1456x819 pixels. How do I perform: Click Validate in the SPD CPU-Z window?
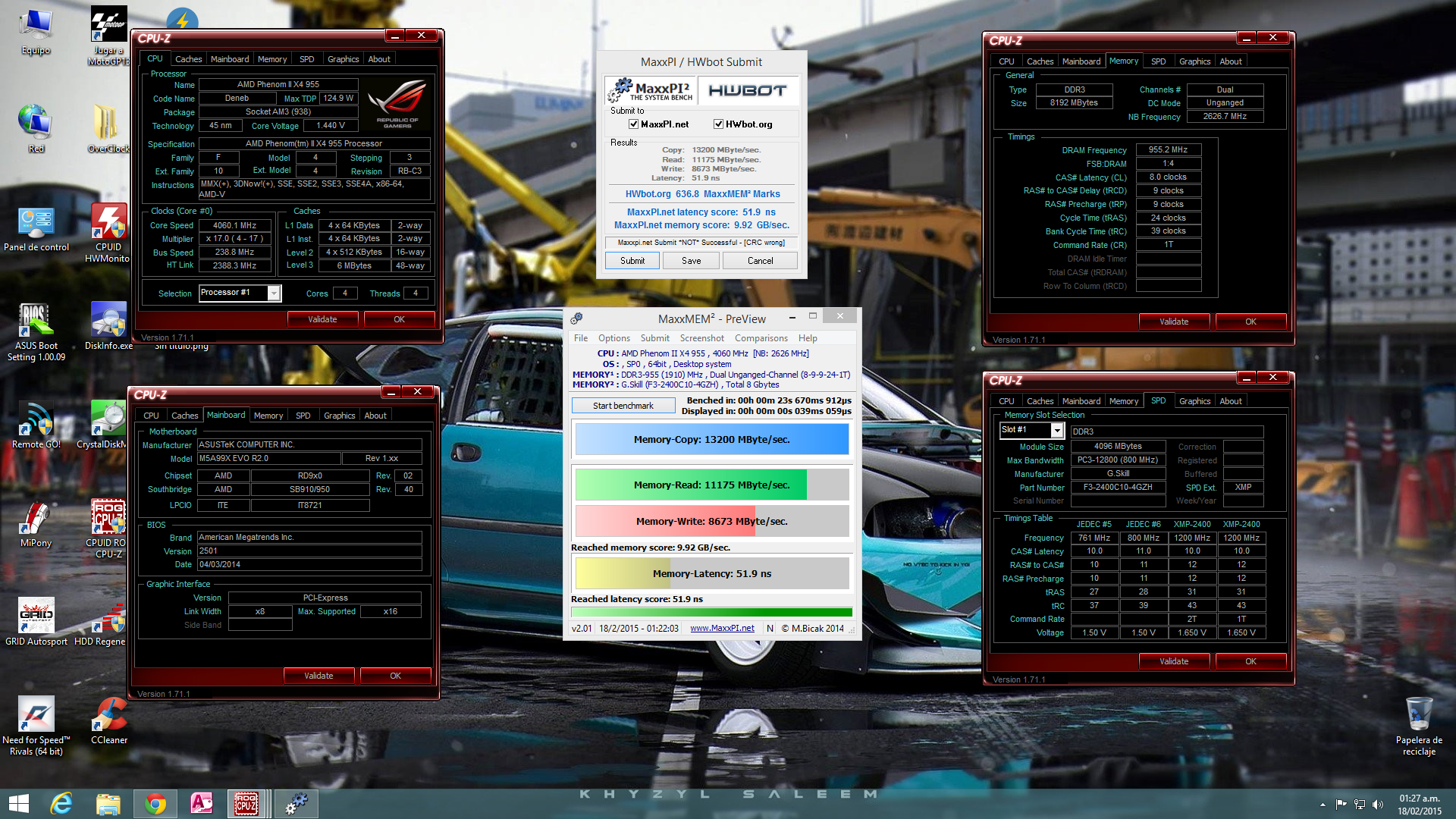click(x=1174, y=662)
